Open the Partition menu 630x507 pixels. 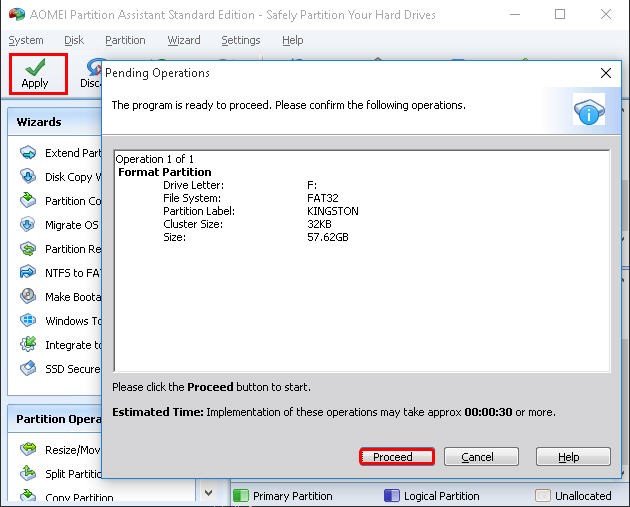125,40
